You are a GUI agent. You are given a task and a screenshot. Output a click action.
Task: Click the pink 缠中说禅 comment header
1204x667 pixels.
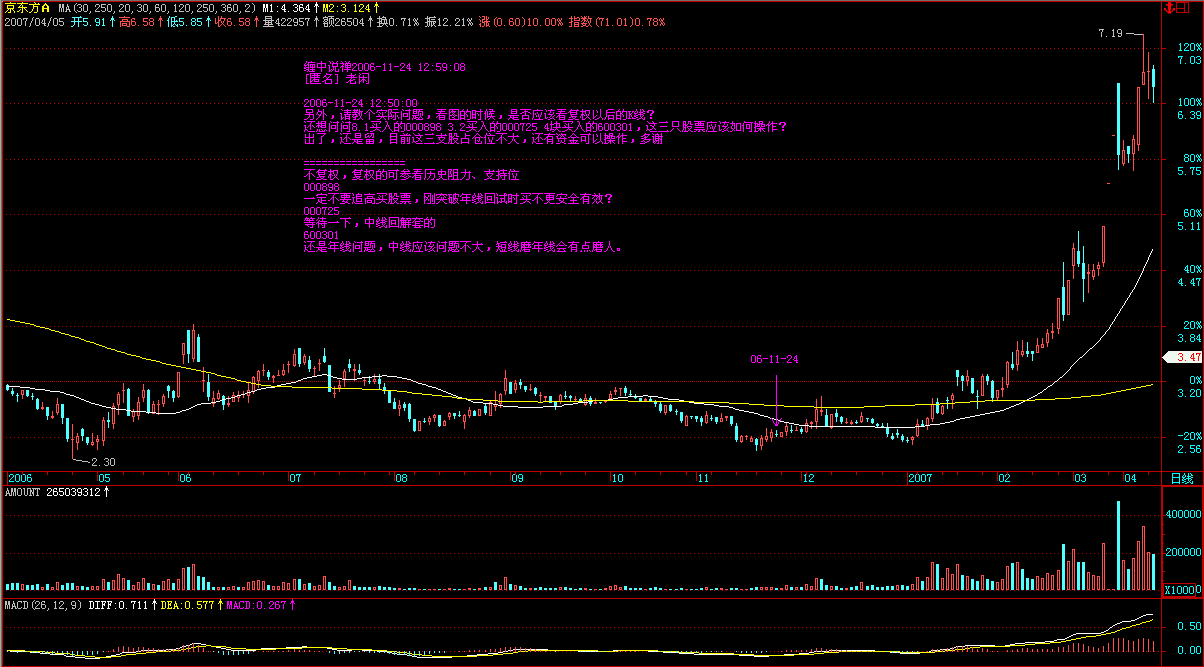[384, 67]
